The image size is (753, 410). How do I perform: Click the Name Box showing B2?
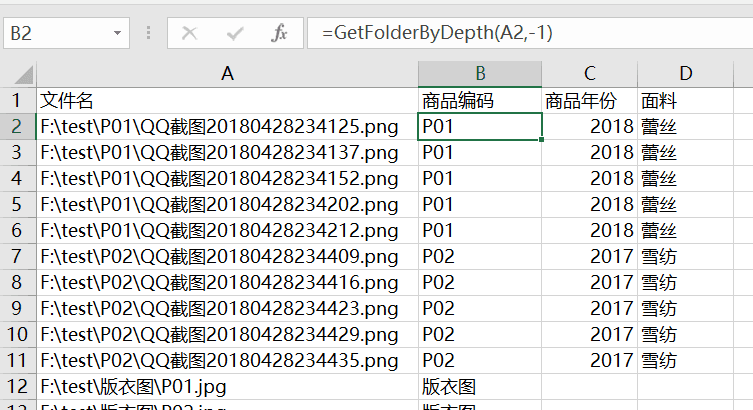66,33
